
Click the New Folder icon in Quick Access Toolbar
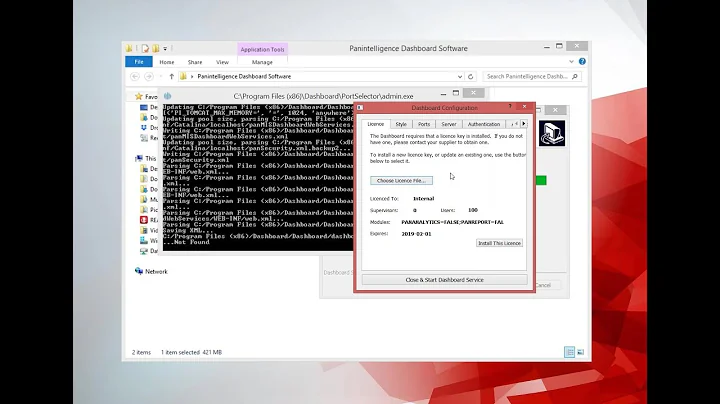pos(156,48)
